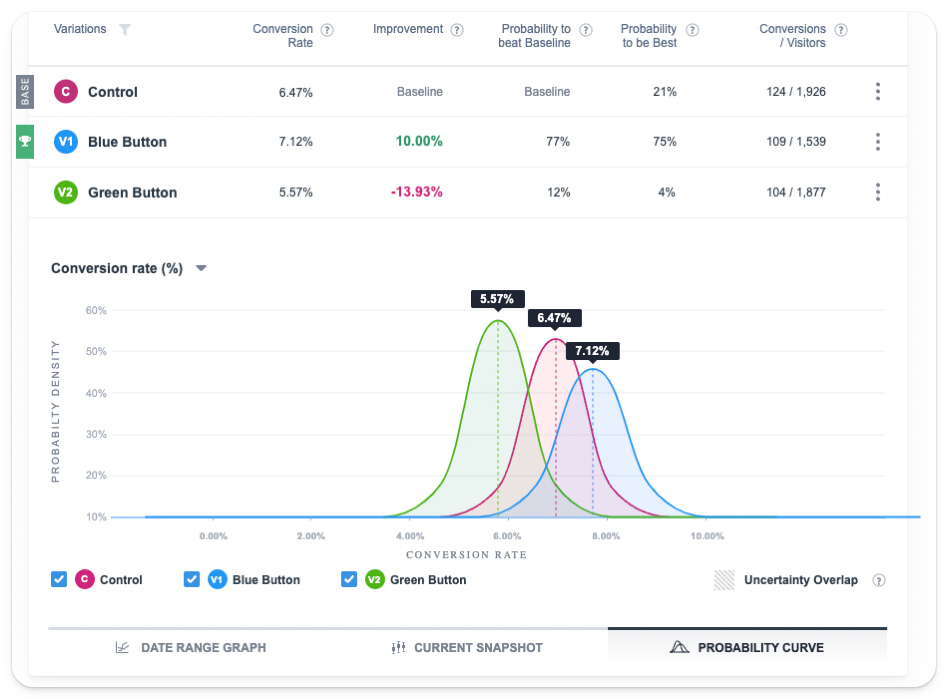Open the help tooltip for Probability to beat Baseline
This screenshot has height=699, width=948.
586,30
